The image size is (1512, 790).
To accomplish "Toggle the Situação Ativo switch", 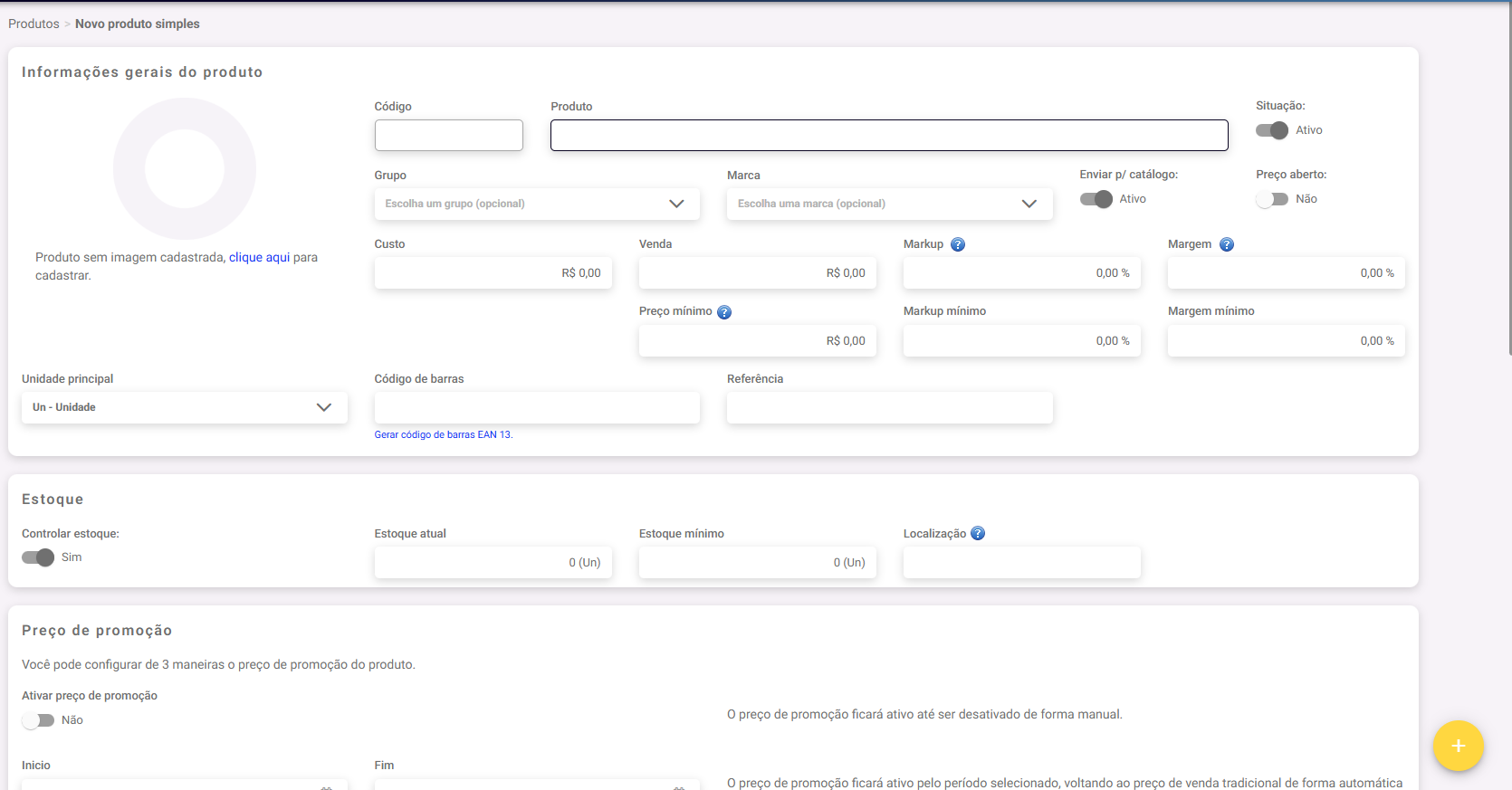I will 1272,130.
